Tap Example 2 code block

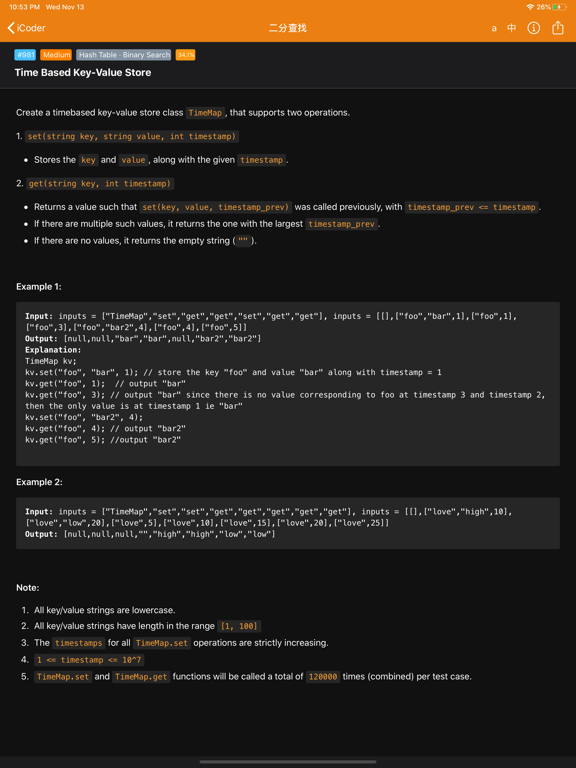(x=288, y=523)
